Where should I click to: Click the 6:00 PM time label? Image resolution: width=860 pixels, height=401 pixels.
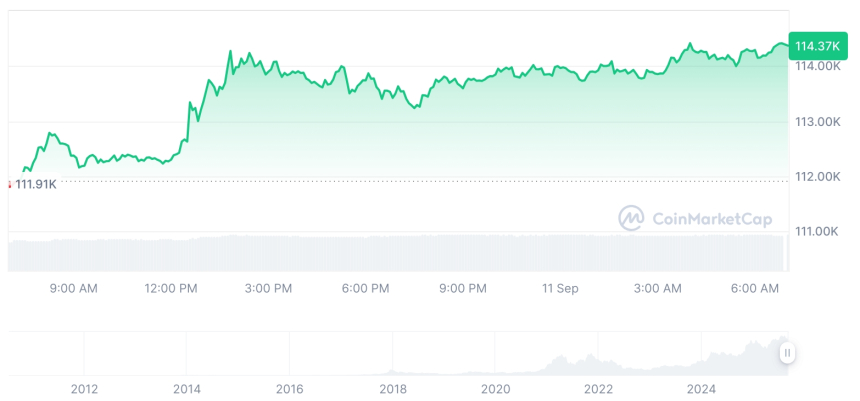pyautogui.click(x=365, y=289)
